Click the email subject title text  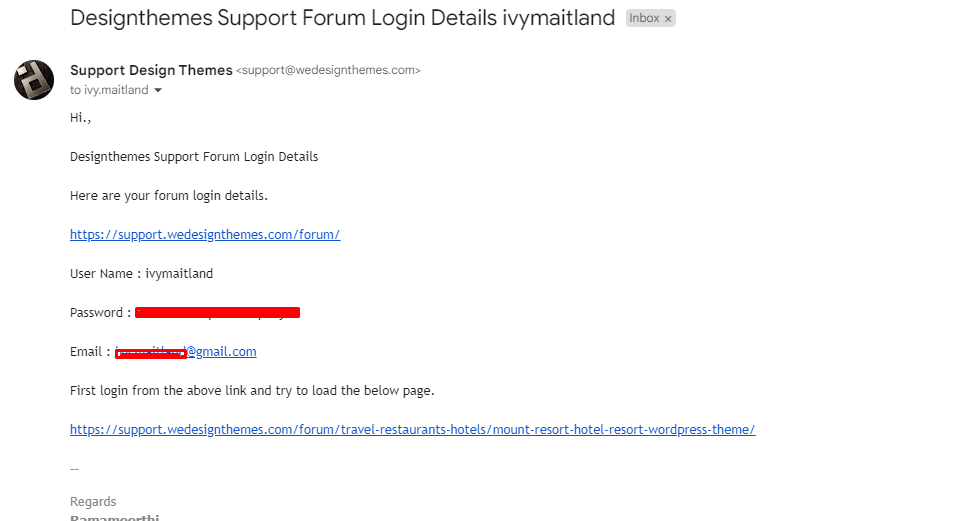342,18
